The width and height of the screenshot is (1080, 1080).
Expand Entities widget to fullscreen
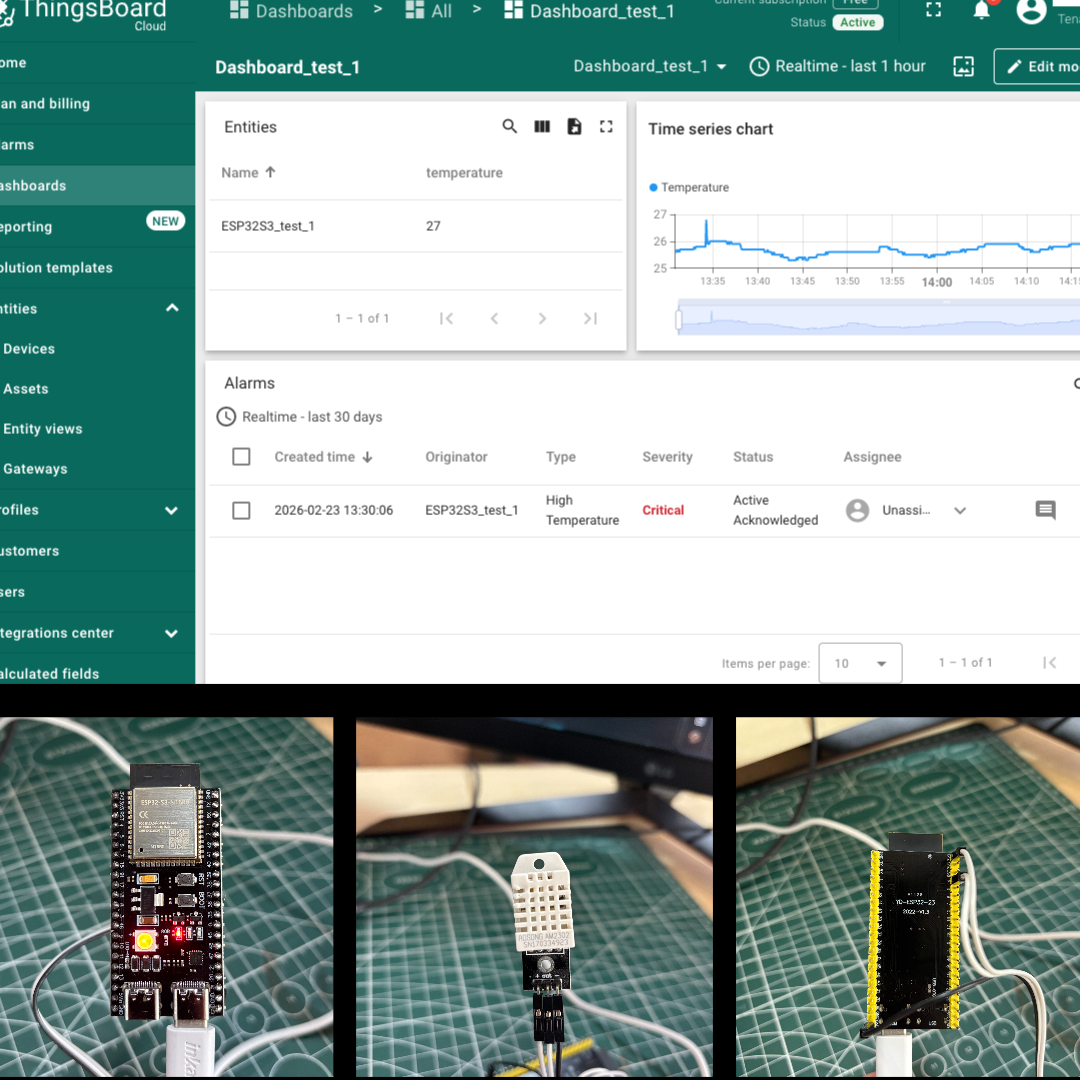[x=606, y=126]
